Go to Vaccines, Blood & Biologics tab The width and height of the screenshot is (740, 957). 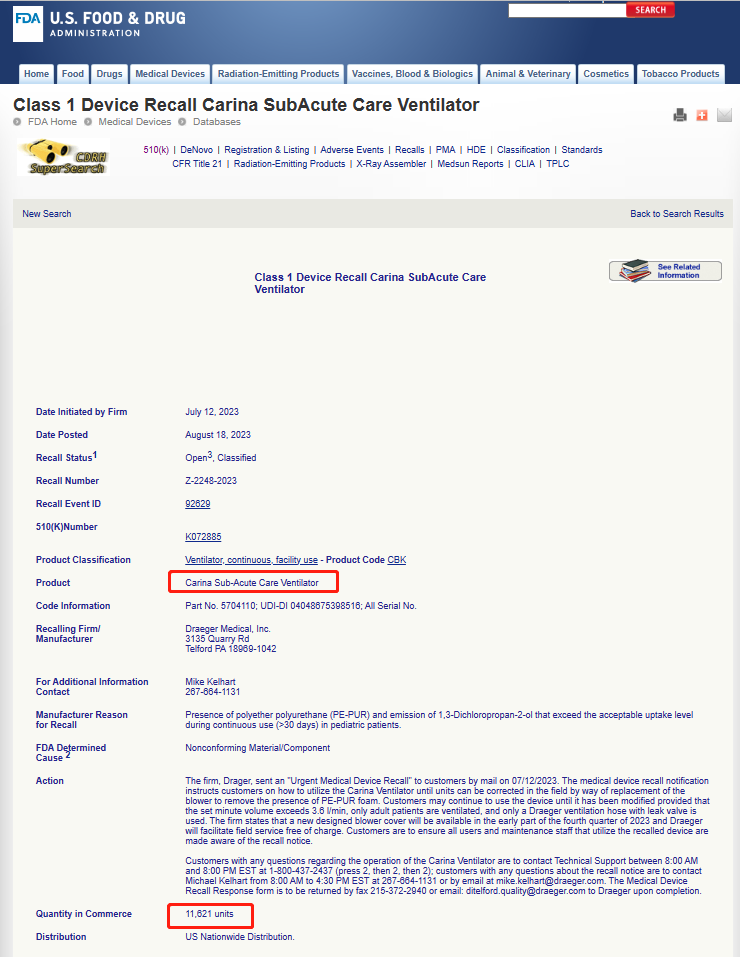(412, 74)
